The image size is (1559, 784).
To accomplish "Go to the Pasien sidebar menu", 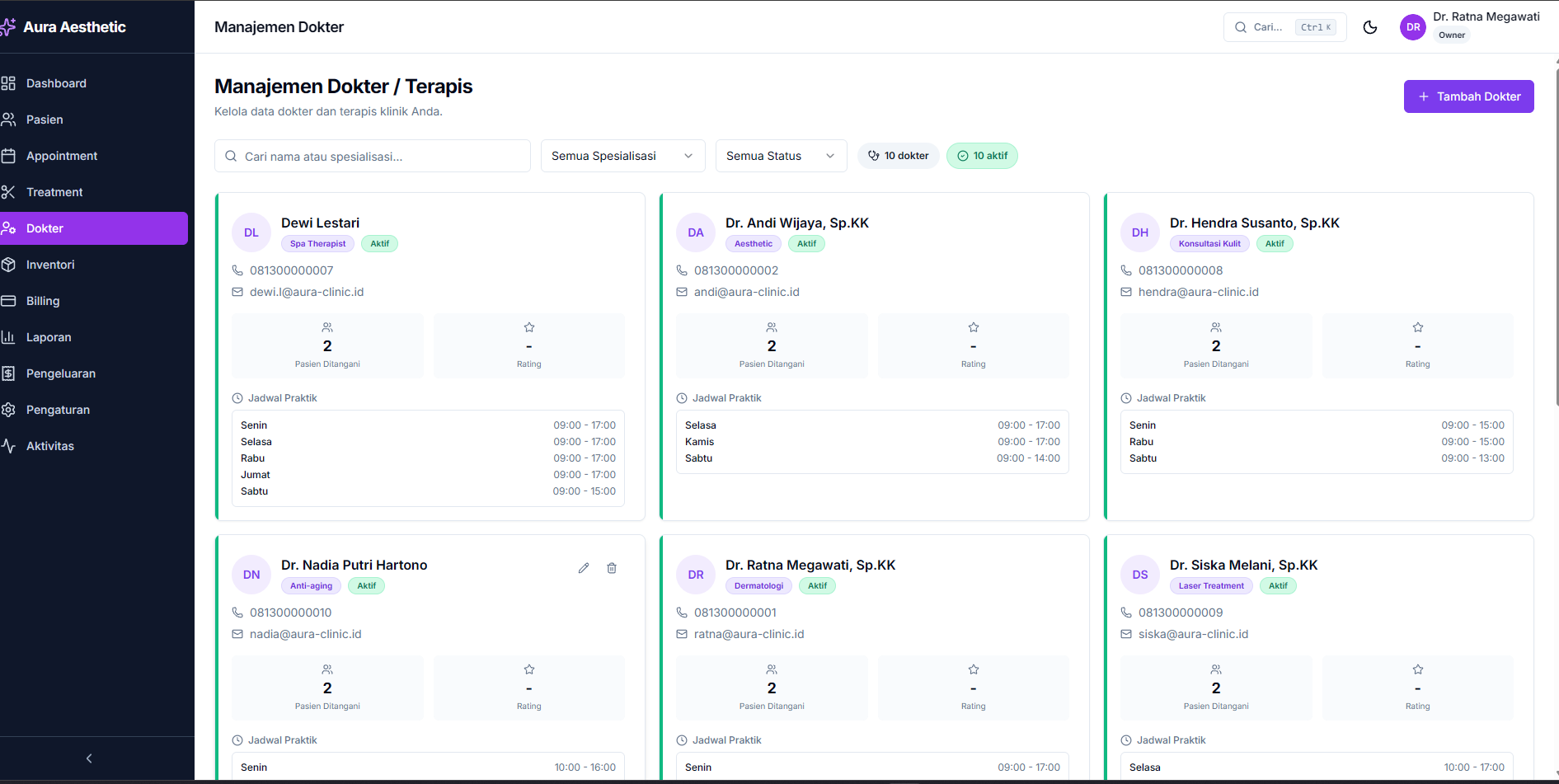I will tap(45, 120).
